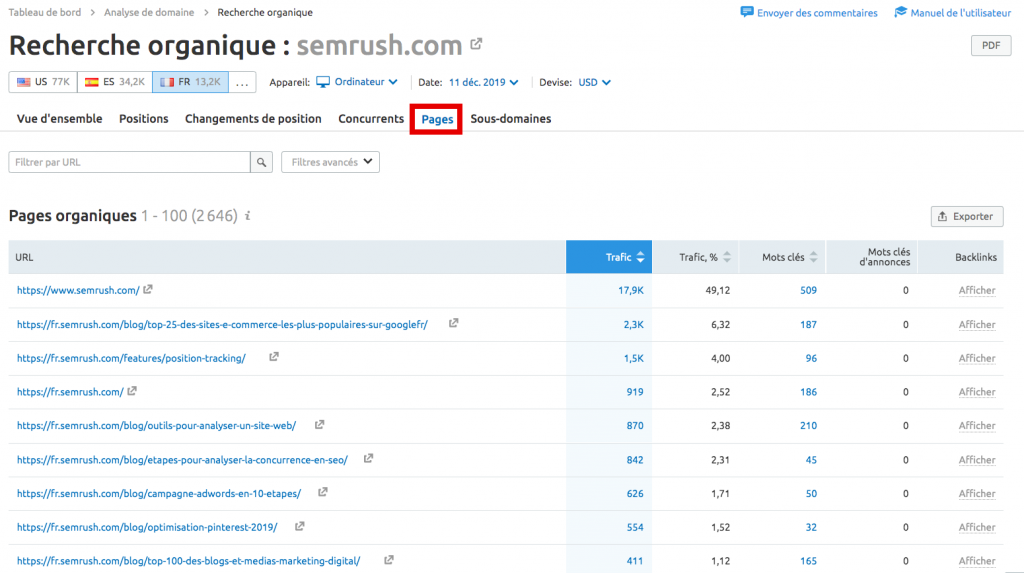
Task: Open external link icon for https://www.semrush.com/
Action: (148, 289)
